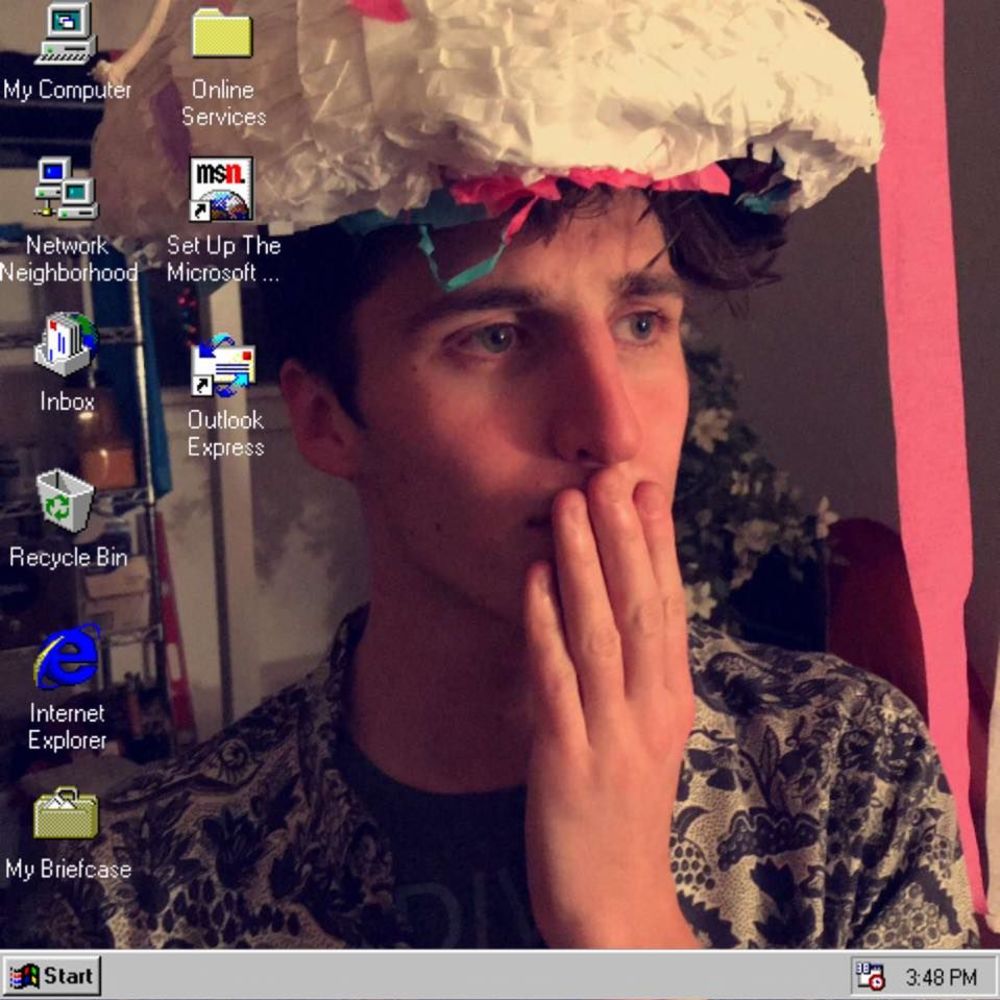Select the Inbox desktop icon
This screenshot has height=1000, width=1000.
(66, 345)
